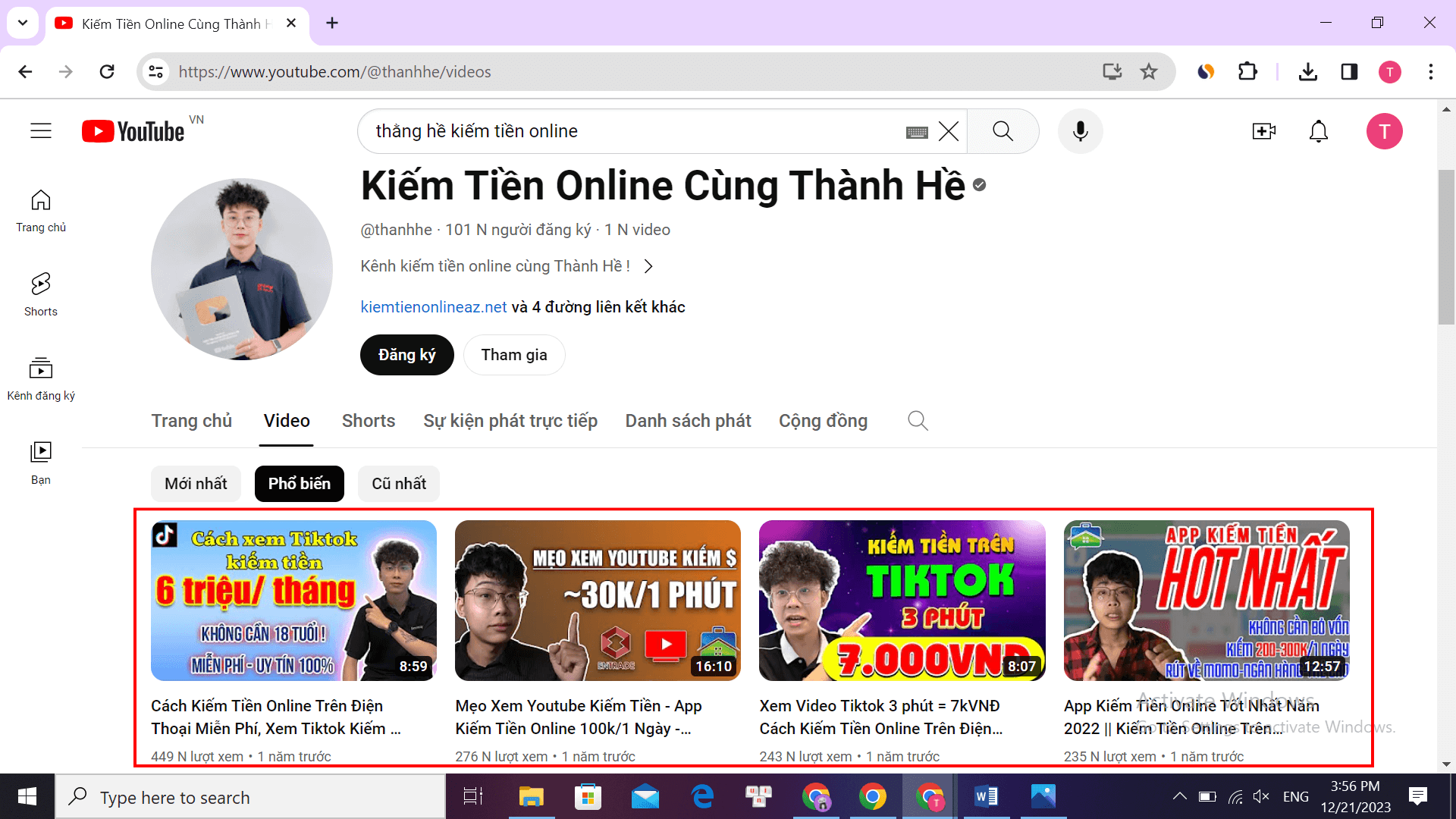The image size is (1456, 819).
Task: Open video titled App Kiếm Tiền Online Tốt Nhất Năm 2022
Action: (1191, 717)
